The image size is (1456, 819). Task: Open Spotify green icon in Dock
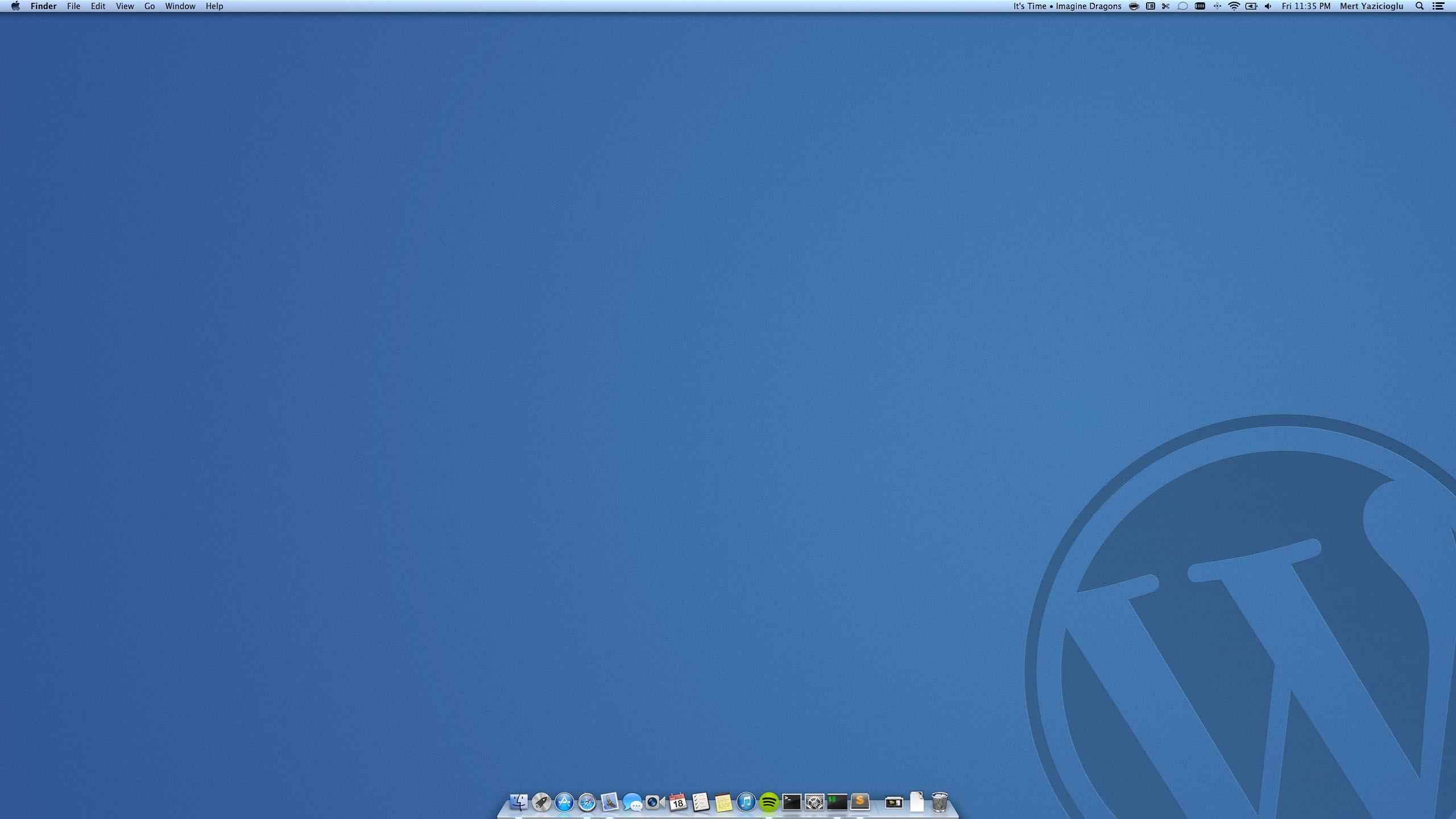click(x=768, y=802)
